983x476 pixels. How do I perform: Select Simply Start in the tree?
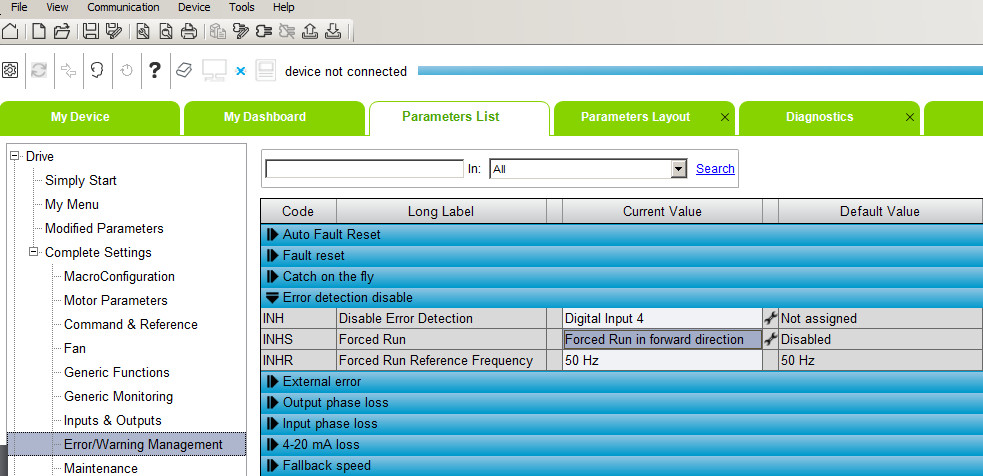(81, 181)
